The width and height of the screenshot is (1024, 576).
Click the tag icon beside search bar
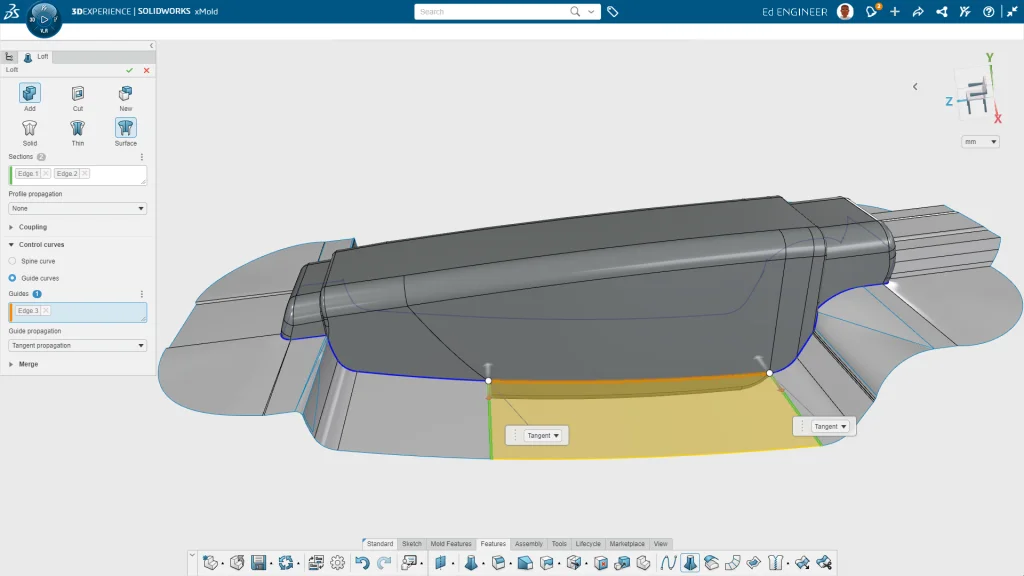point(613,12)
